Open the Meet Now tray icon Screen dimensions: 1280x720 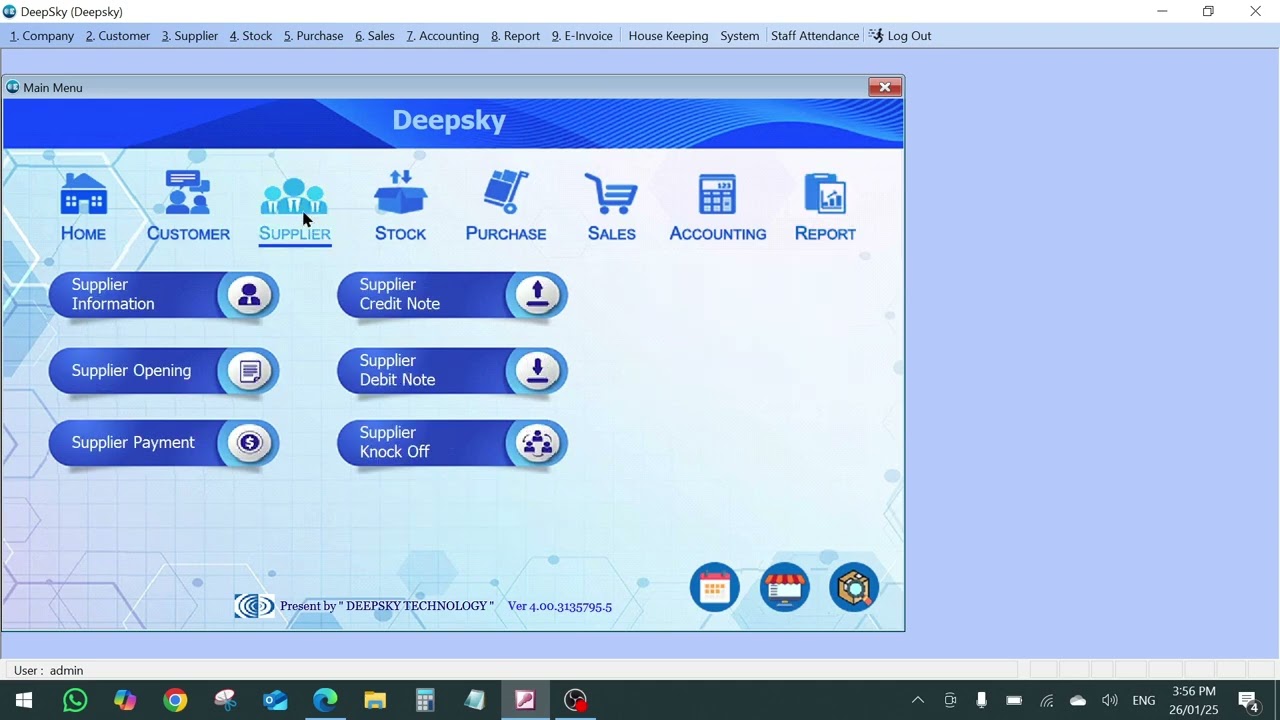tap(950, 700)
